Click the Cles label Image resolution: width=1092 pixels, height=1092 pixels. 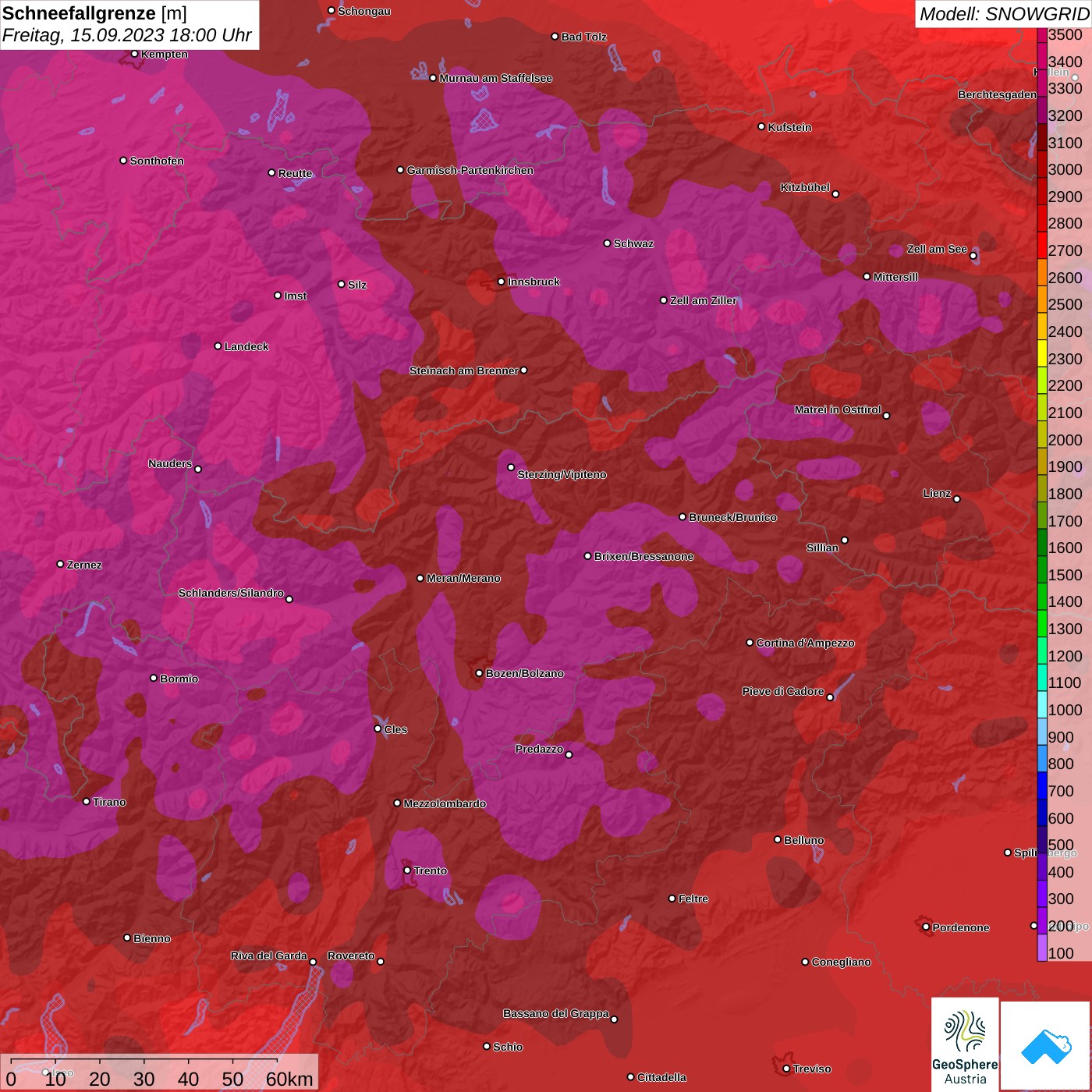tap(395, 729)
